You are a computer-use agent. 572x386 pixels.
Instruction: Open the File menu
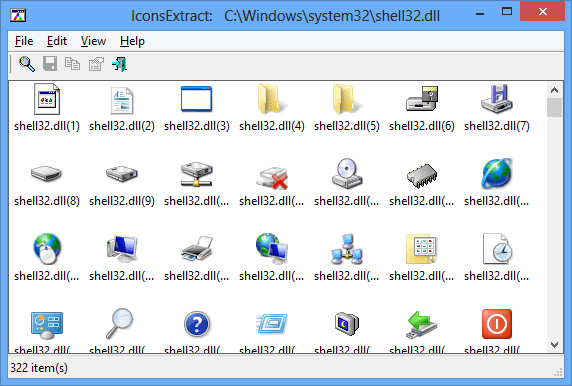(24, 41)
